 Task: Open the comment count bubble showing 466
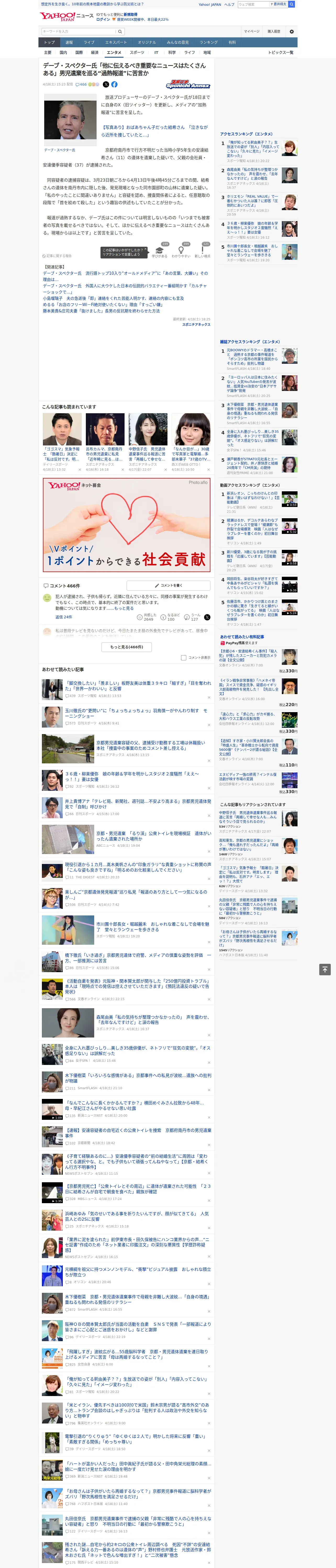pyautogui.click(x=81, y=85)
